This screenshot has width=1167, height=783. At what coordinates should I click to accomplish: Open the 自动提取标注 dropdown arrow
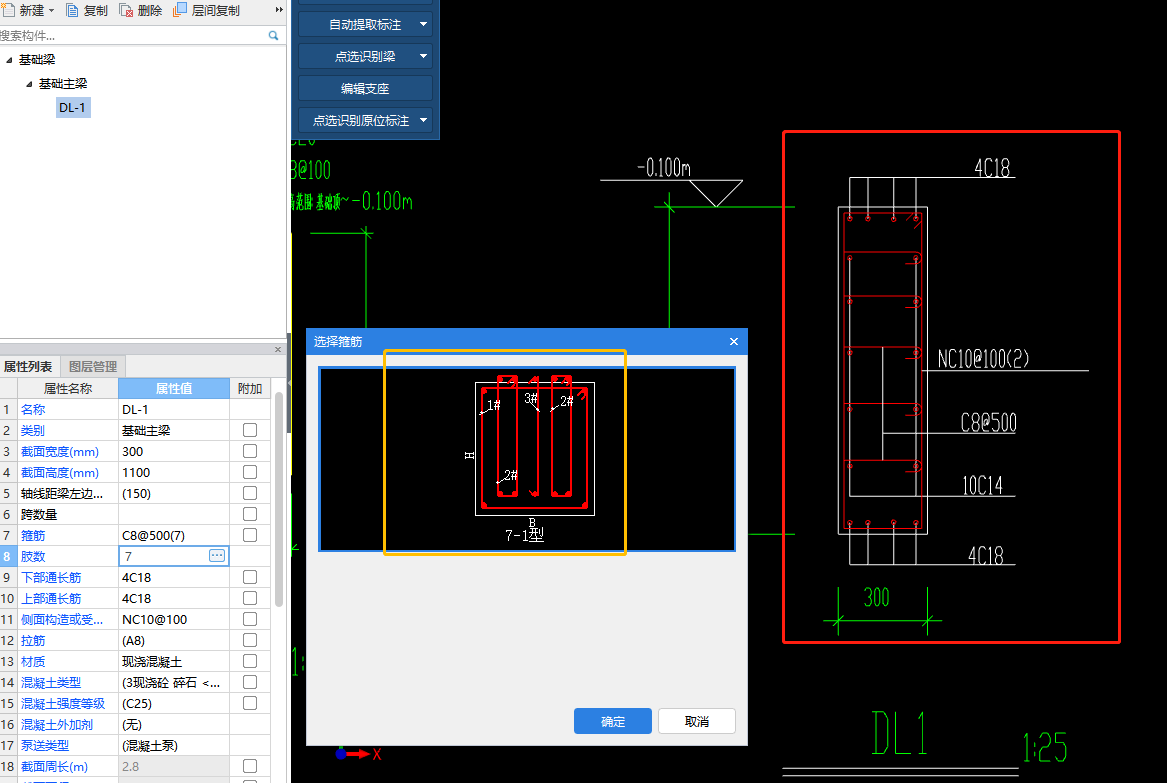423,25
